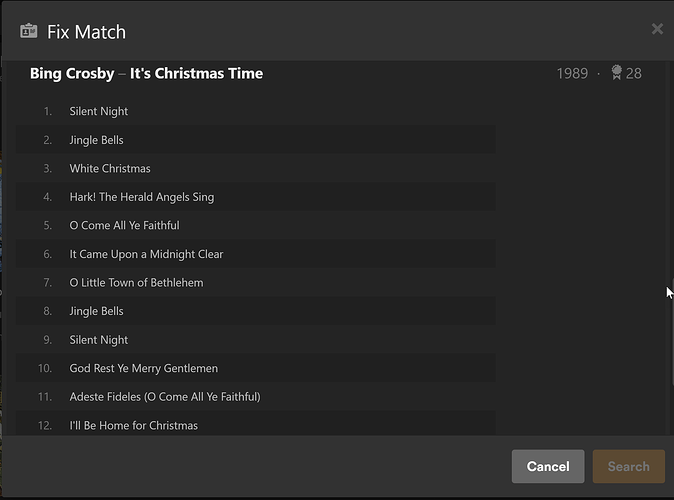Click O Little Town of Bethlehem
Screen dimensions: 674x500
pos(136,282)
